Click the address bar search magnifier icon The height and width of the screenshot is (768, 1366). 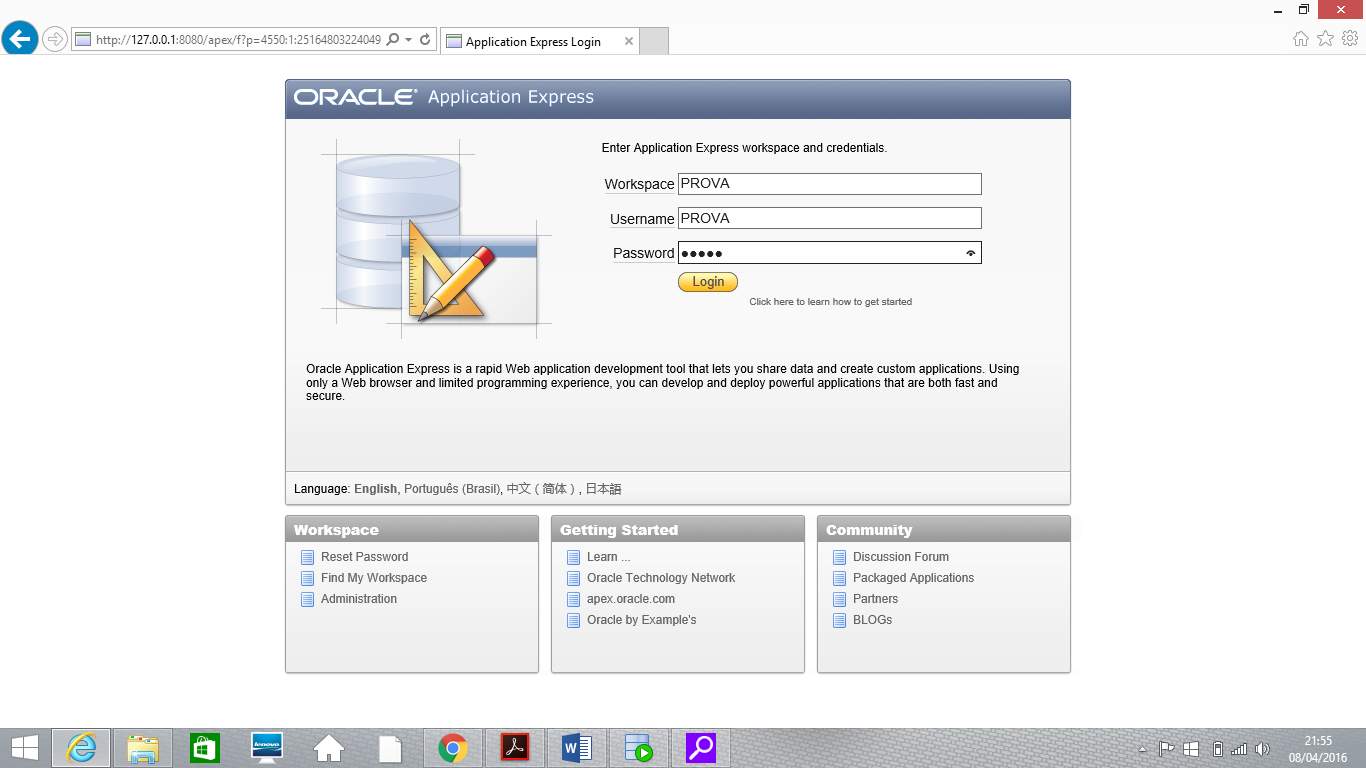(392, 40)
